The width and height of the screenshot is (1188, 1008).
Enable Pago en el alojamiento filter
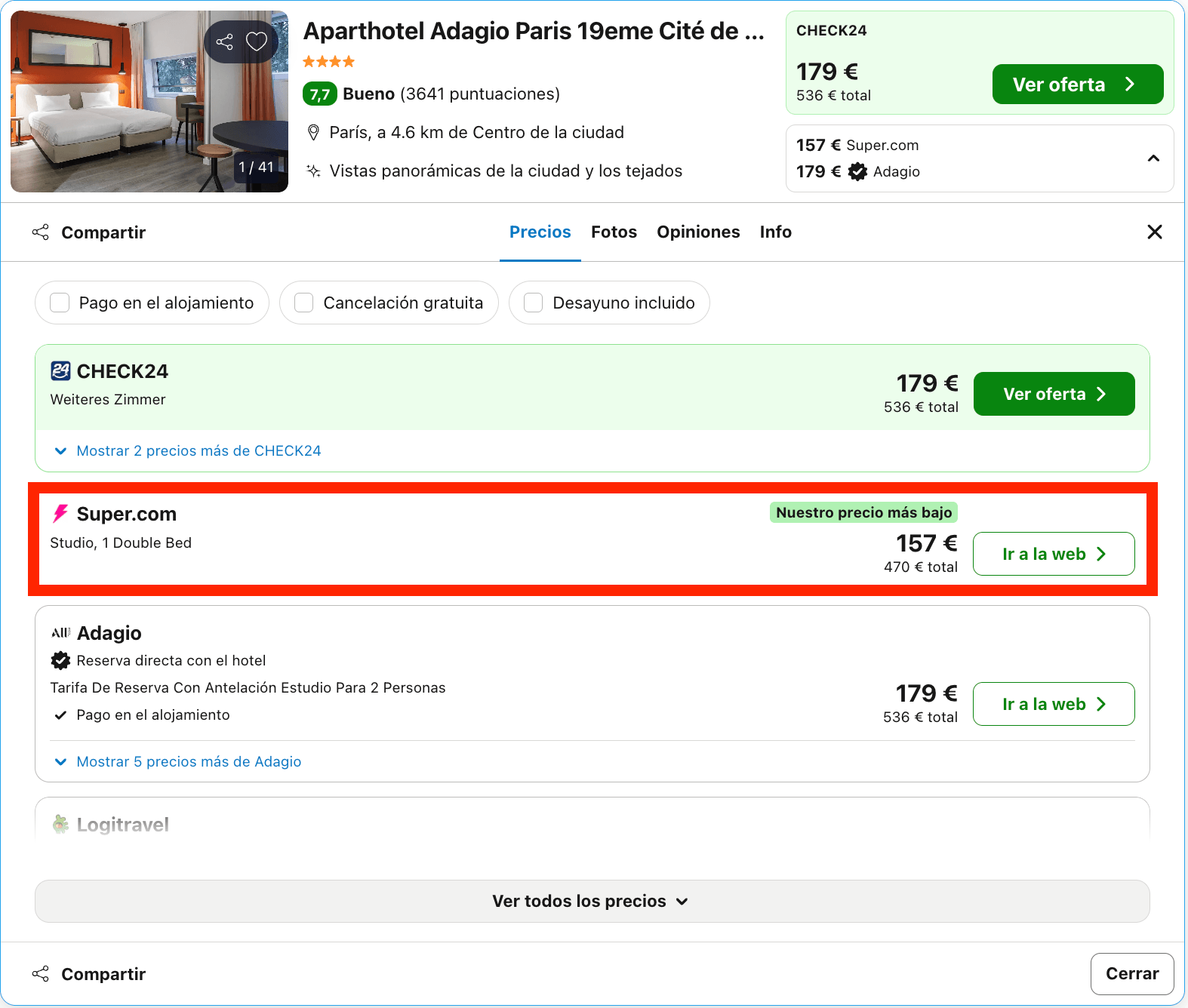coord(152,303)
